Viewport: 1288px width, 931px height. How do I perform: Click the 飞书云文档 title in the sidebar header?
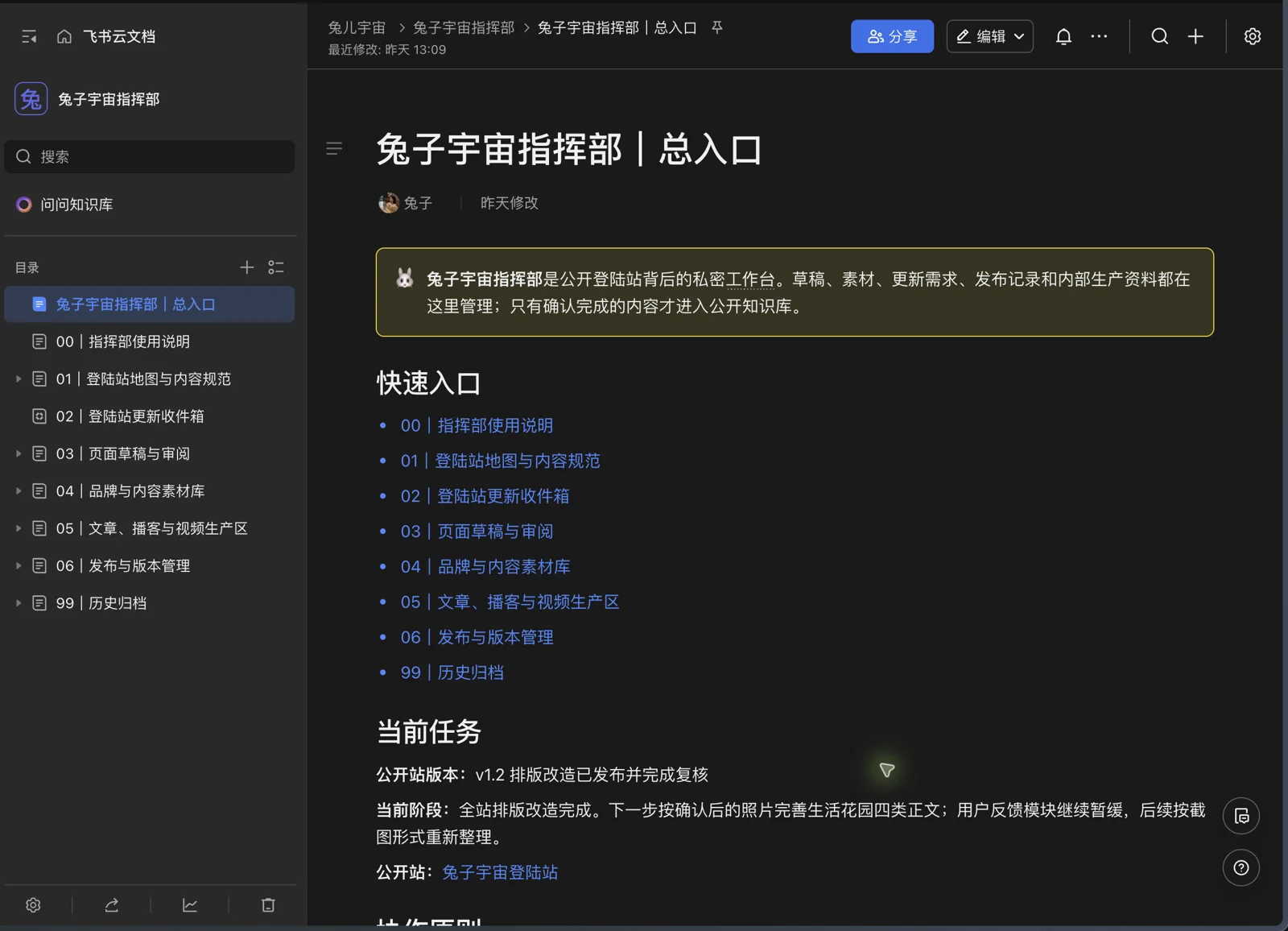119,36
